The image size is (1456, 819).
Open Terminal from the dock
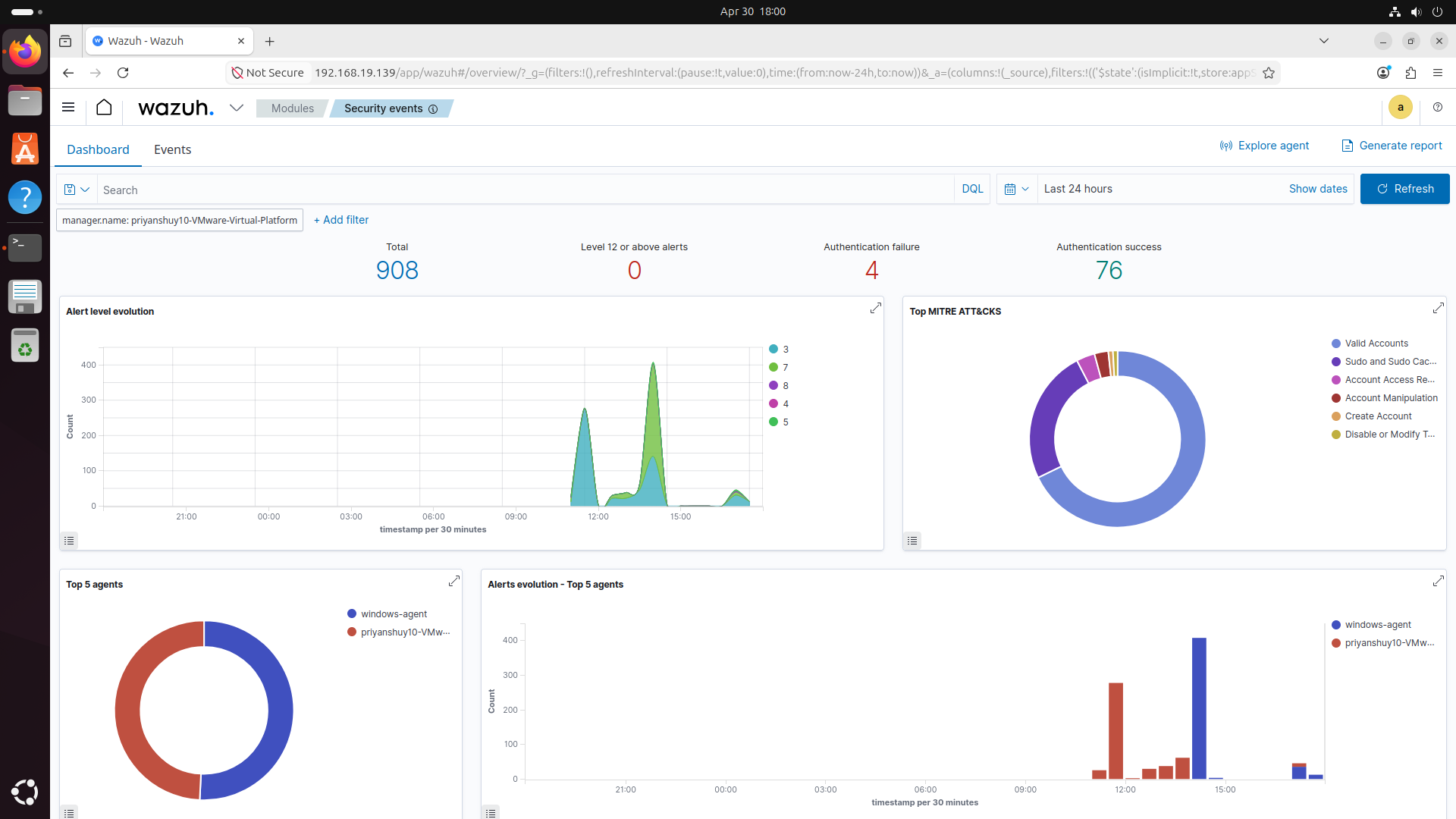[x=25, y=246]
